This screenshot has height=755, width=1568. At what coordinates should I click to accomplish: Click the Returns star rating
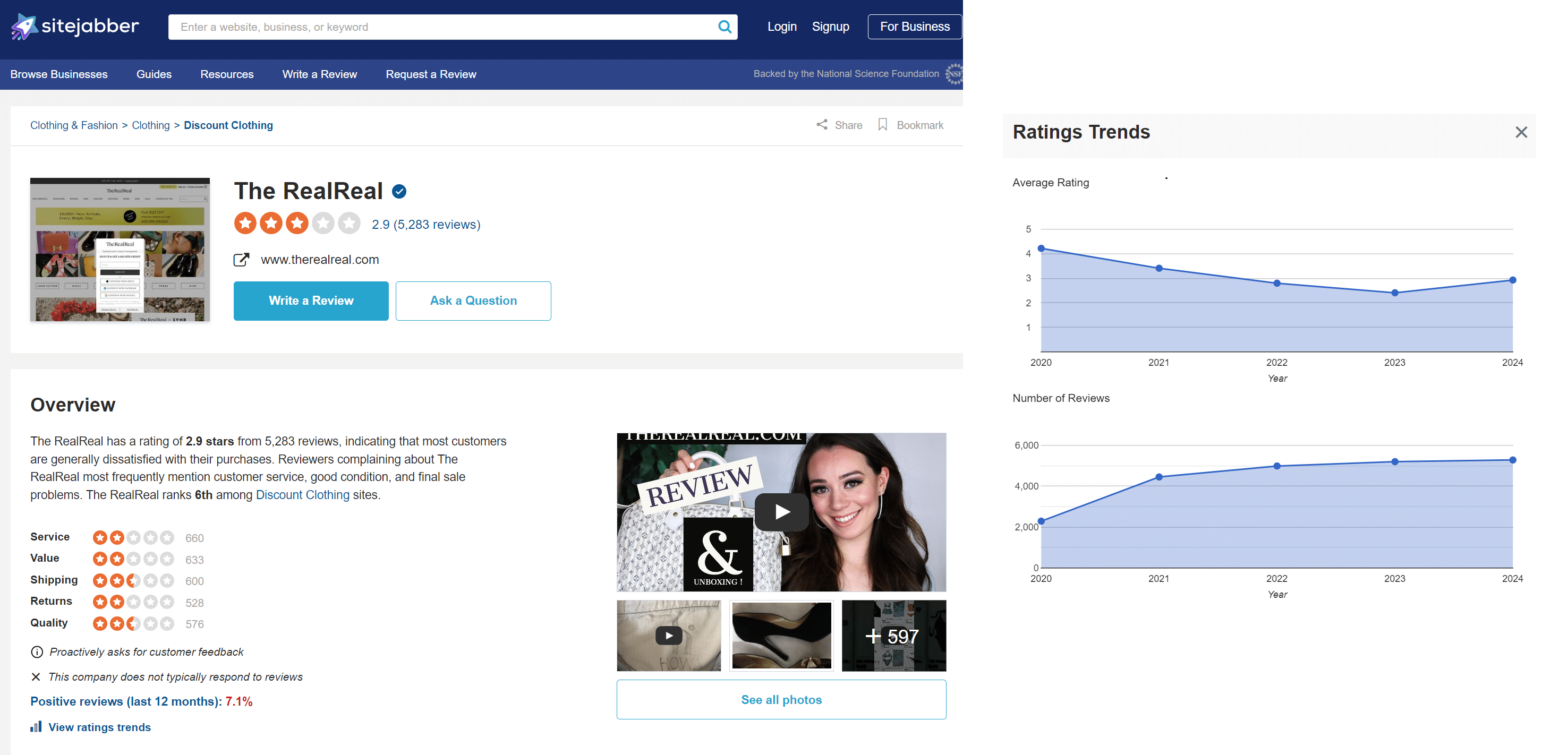pos(133,602)
